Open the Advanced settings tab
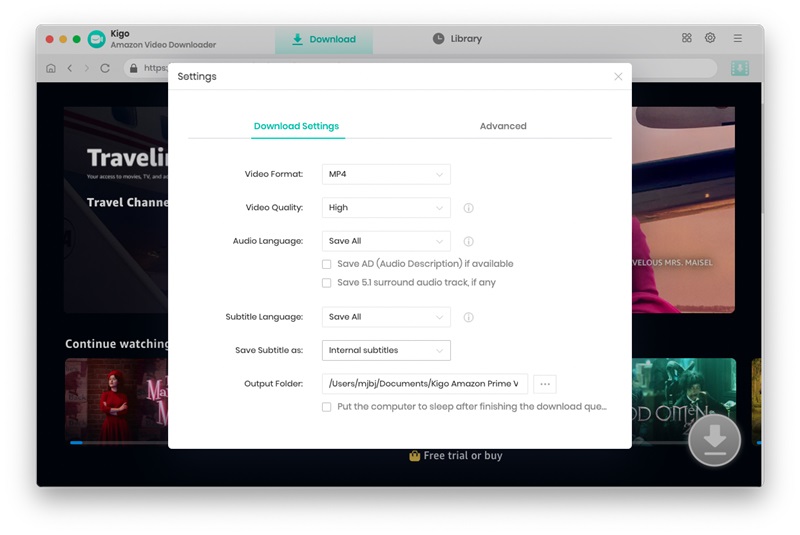The height and width of the screenshot is (535, 800). (x=503, y=126)
